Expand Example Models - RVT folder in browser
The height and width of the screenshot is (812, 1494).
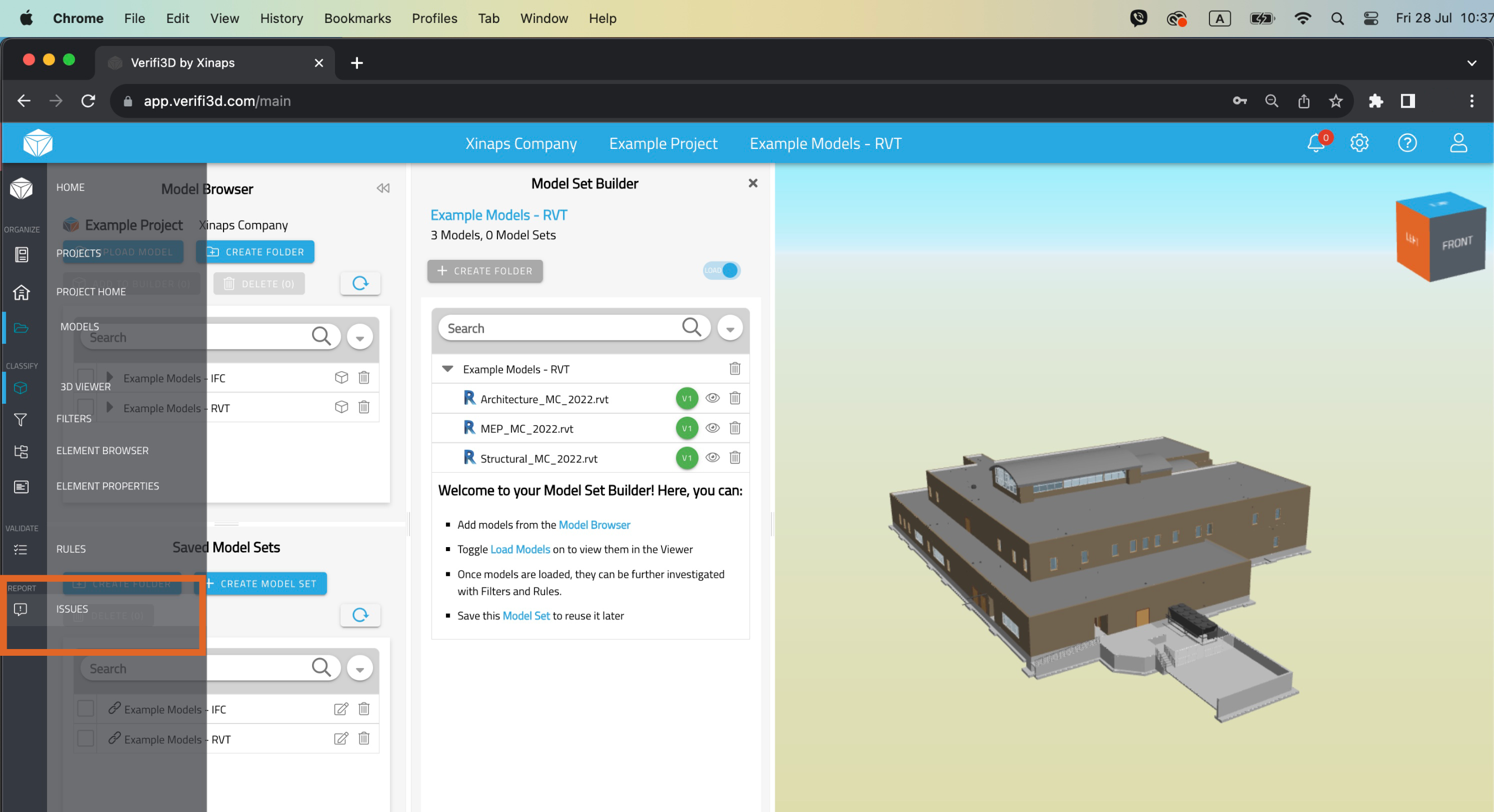coord(110,408)
